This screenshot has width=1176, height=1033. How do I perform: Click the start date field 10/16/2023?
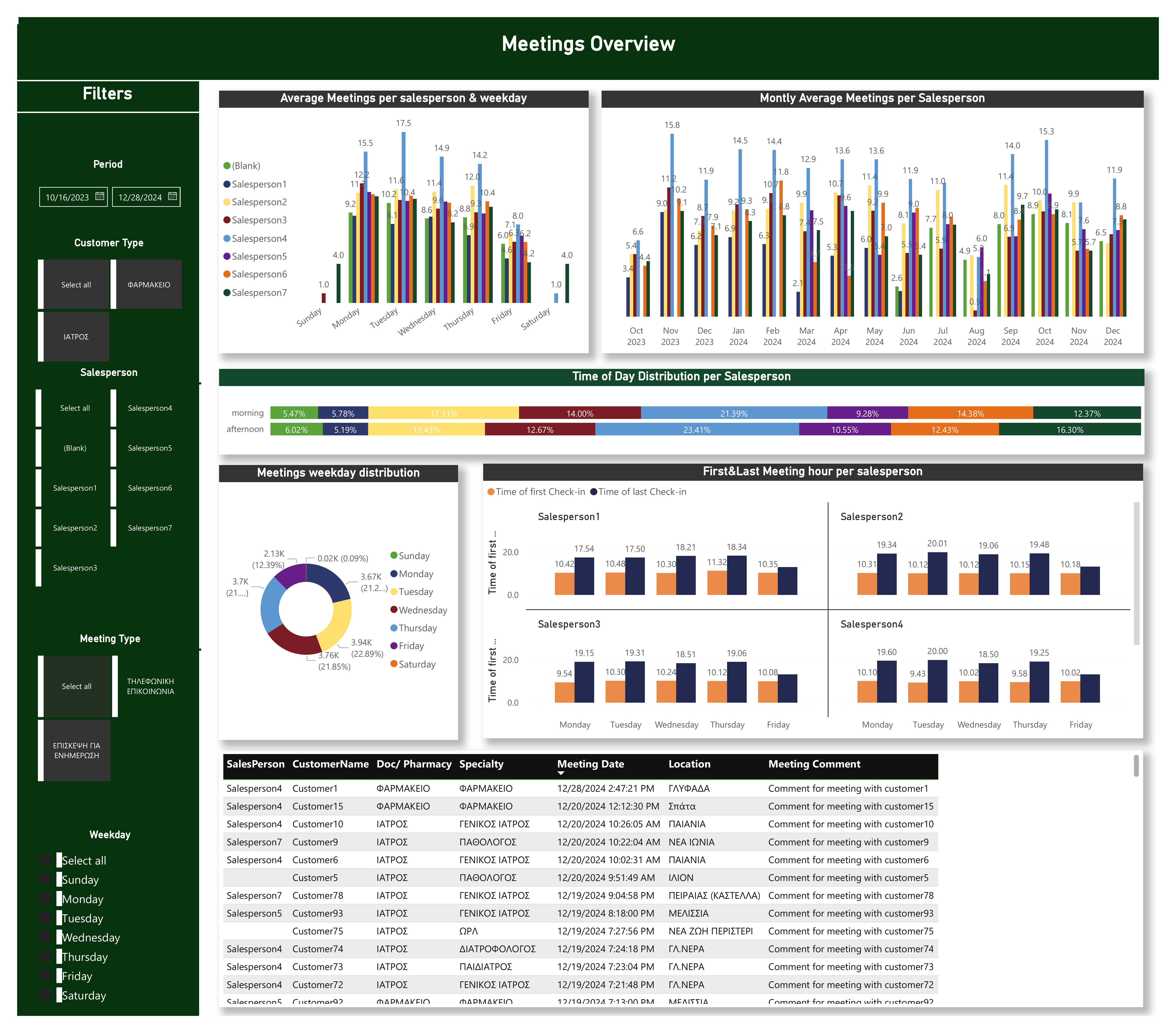point(67,197)
